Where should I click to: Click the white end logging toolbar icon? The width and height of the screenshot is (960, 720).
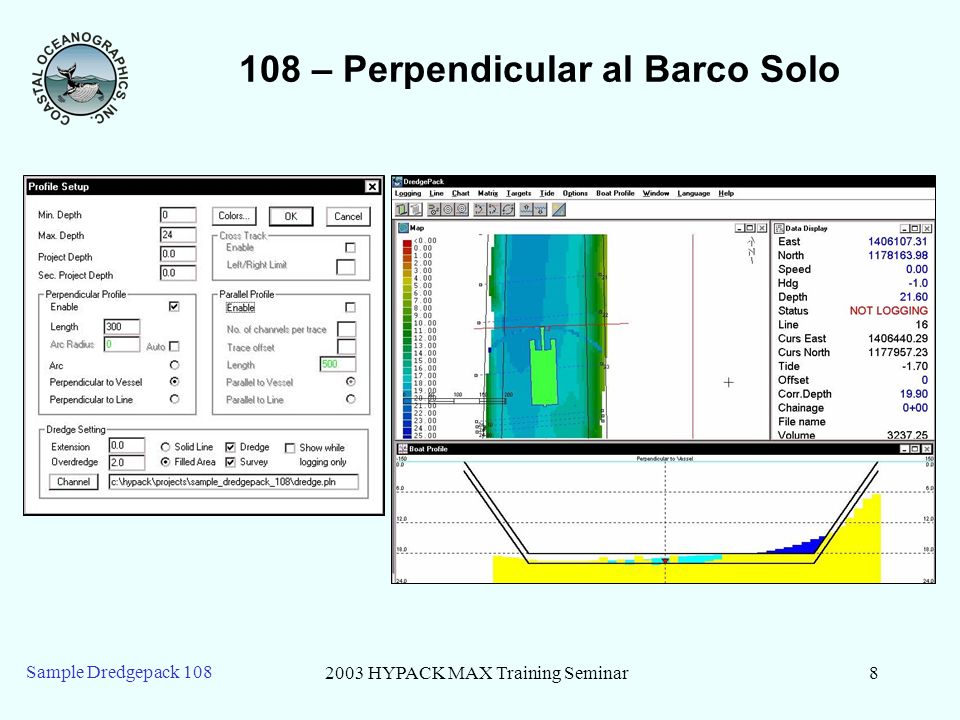click(416, 209)
